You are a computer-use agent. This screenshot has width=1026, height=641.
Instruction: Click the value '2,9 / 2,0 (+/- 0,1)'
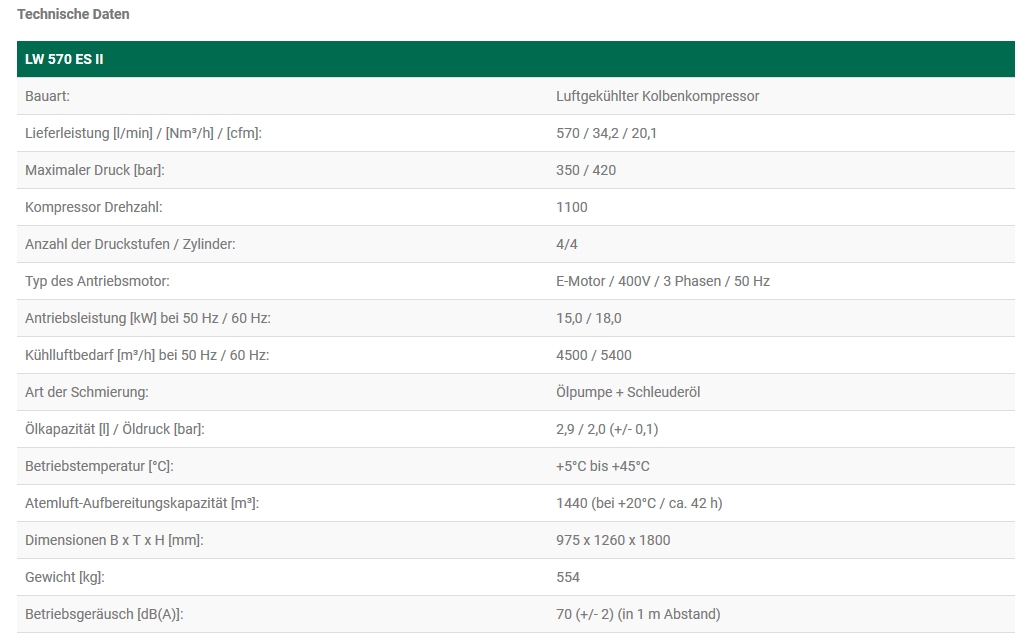coord(607,429)
